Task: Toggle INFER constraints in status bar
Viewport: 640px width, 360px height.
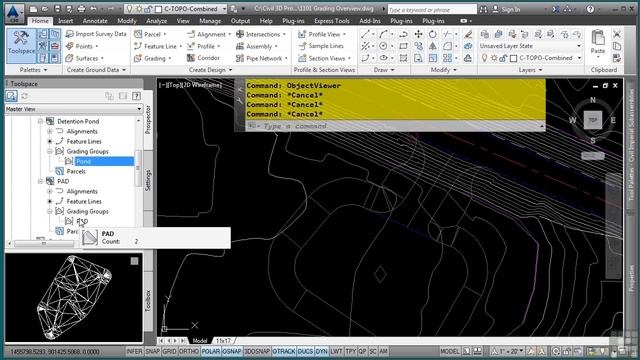Action: pos(134,351)
